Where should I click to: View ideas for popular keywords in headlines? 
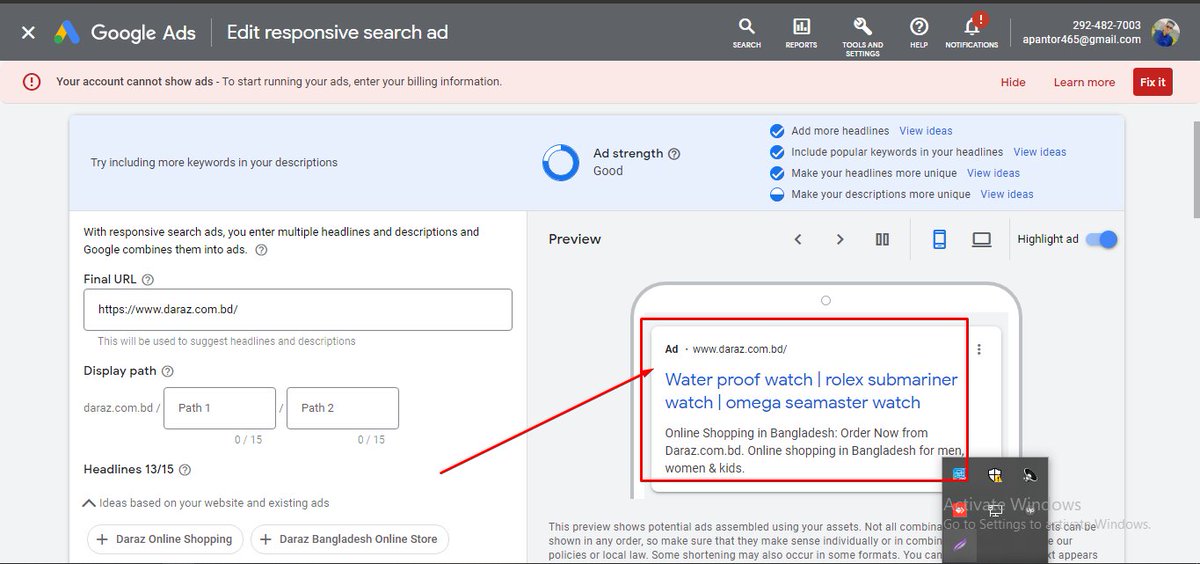[x=1040, y=152]
